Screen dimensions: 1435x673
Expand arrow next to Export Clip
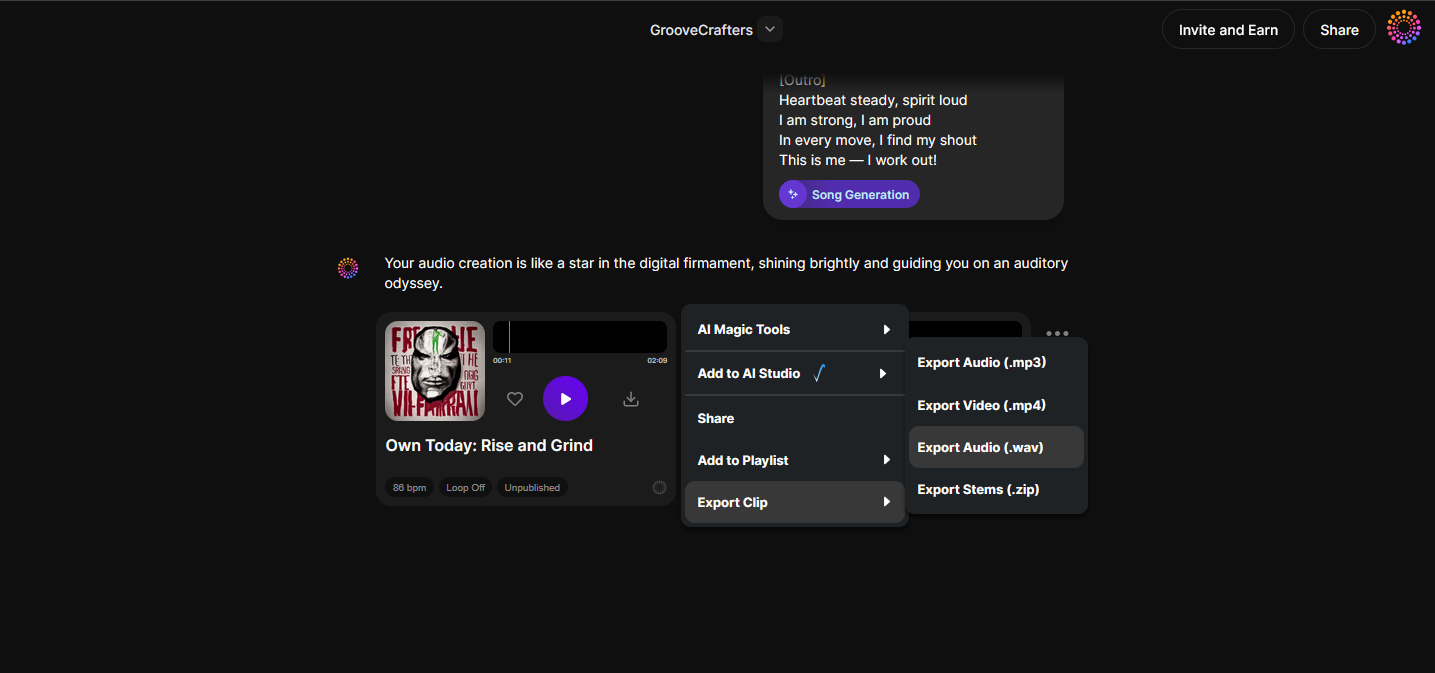pos(886,502)
